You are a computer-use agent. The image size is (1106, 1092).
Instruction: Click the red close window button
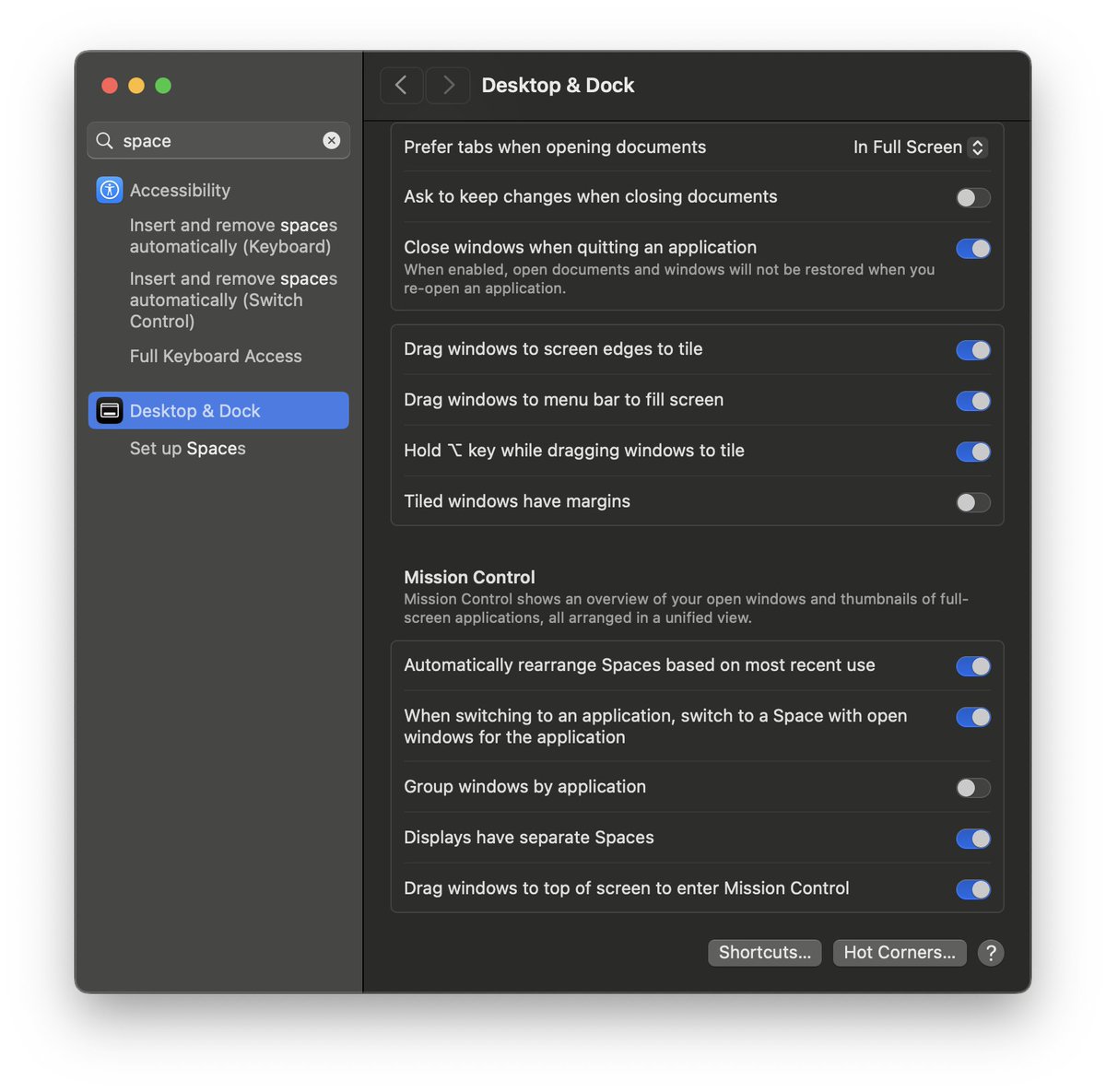tap(110, 86)
